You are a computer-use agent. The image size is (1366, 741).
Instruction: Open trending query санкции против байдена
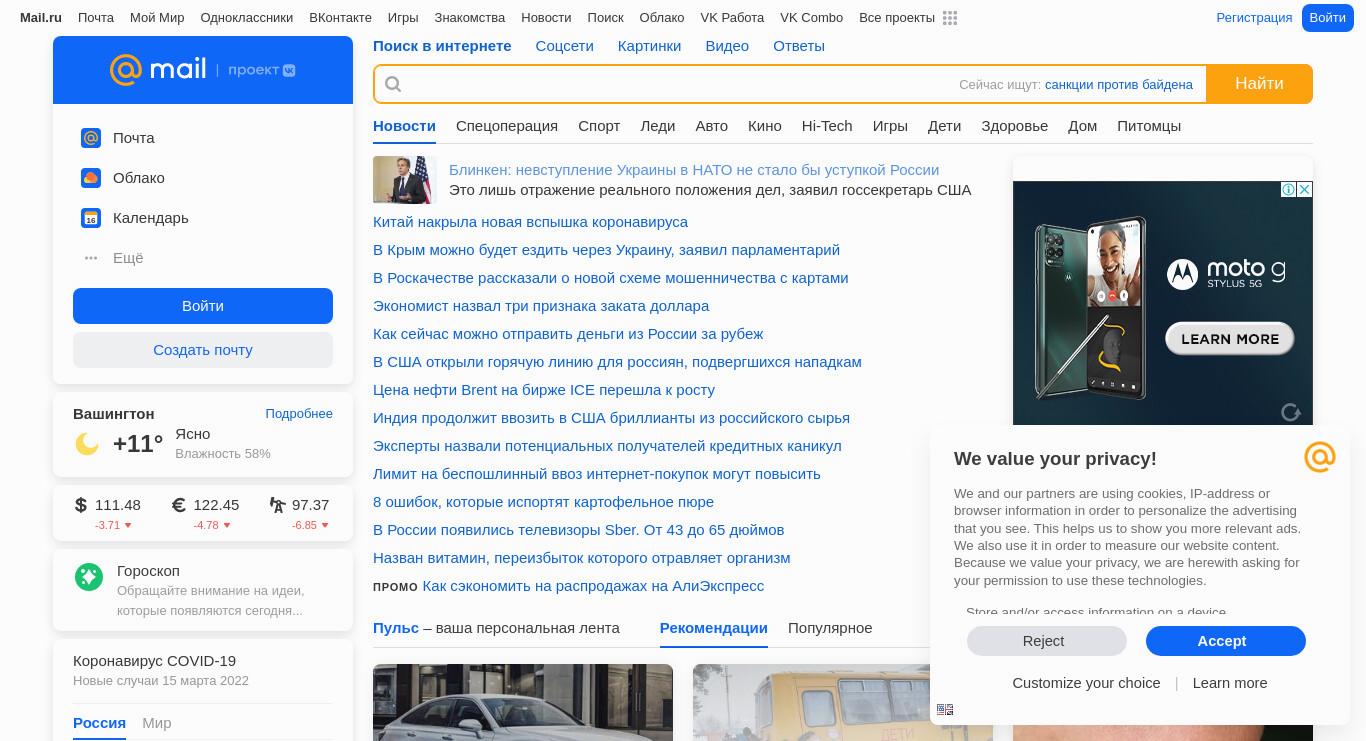pyautogui.click(x=1119, y=85)
